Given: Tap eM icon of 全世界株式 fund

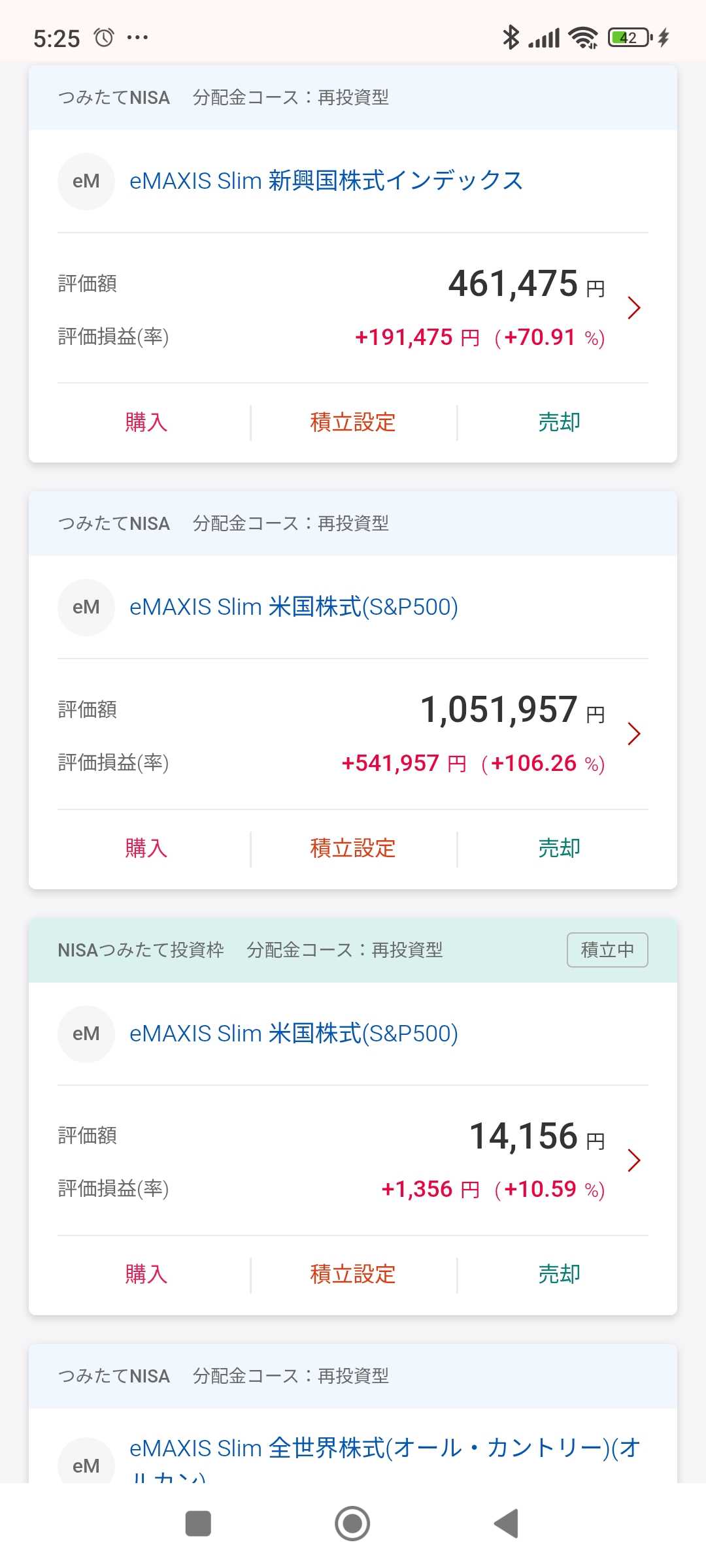Looking at the screenshot, I should (x=86, y=1463).
